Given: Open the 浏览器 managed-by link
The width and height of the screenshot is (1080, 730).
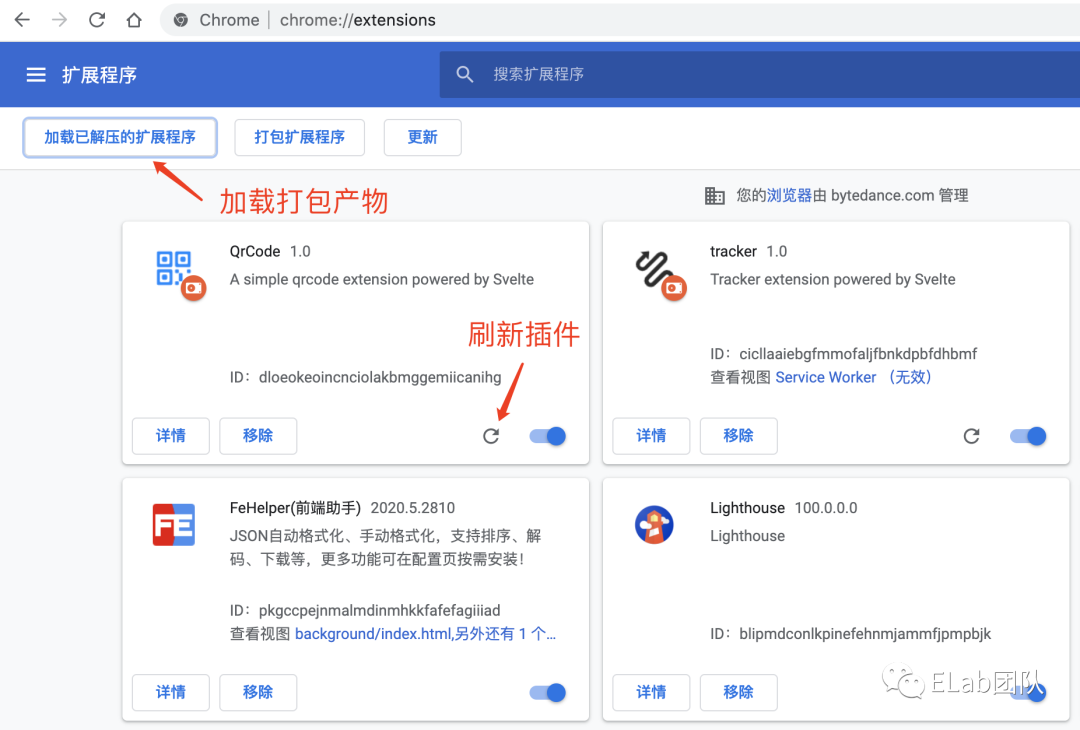Looking at the screenshot, I should coord(789,196).
